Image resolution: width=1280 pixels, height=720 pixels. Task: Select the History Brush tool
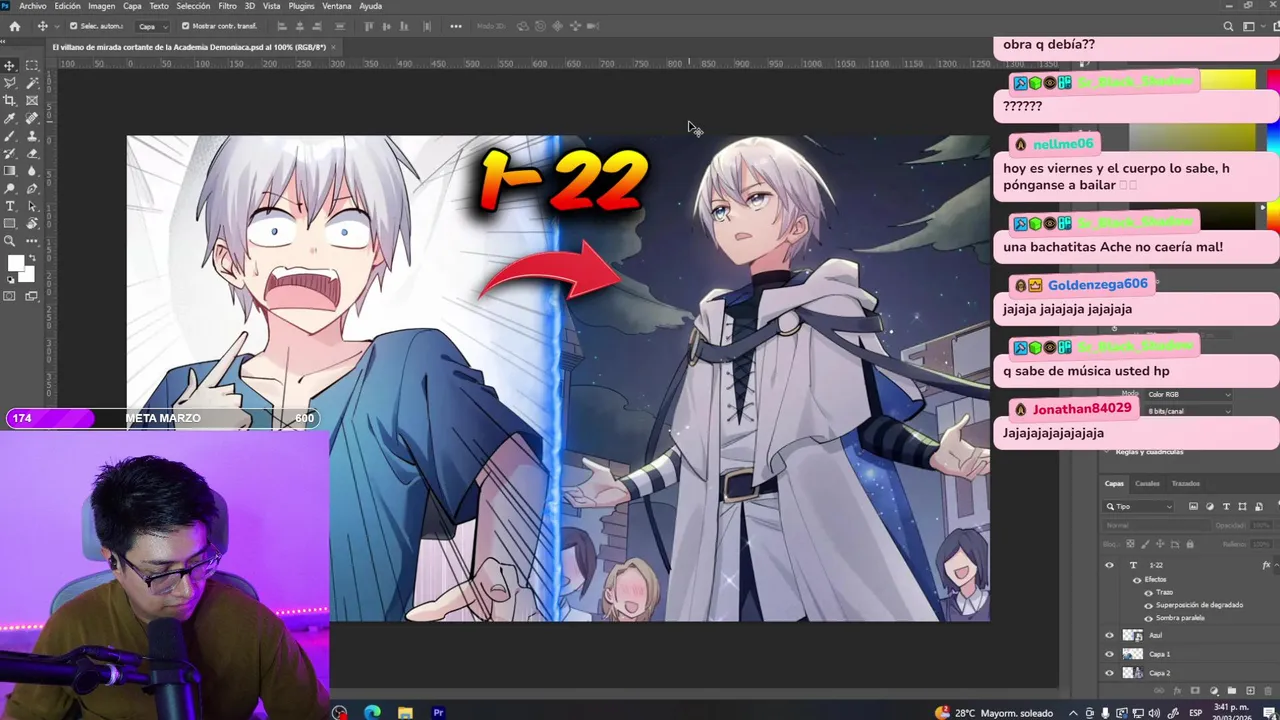click(x=10, y=153)
